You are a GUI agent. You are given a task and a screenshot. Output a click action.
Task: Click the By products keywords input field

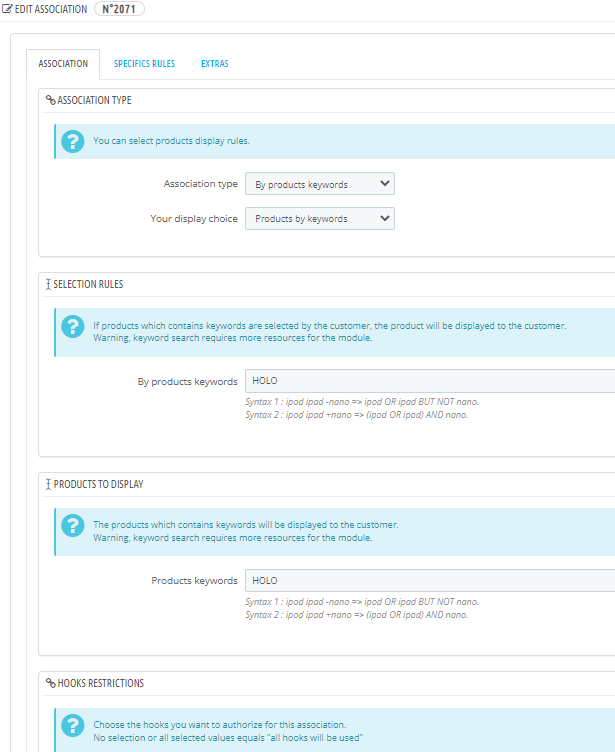430,381
